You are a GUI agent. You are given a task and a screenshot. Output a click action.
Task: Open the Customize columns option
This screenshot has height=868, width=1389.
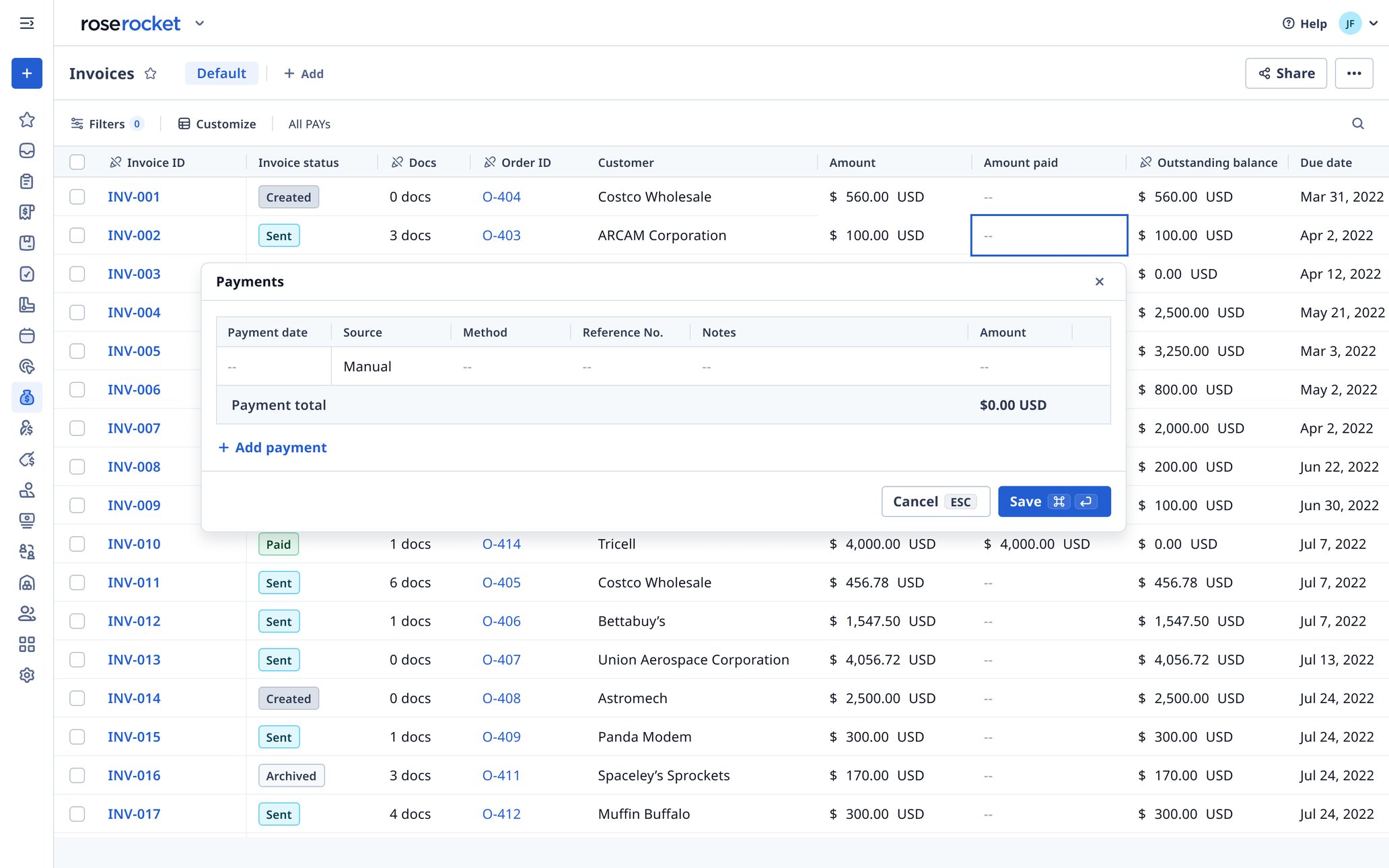pyautogui.click(x=217, y=124)
